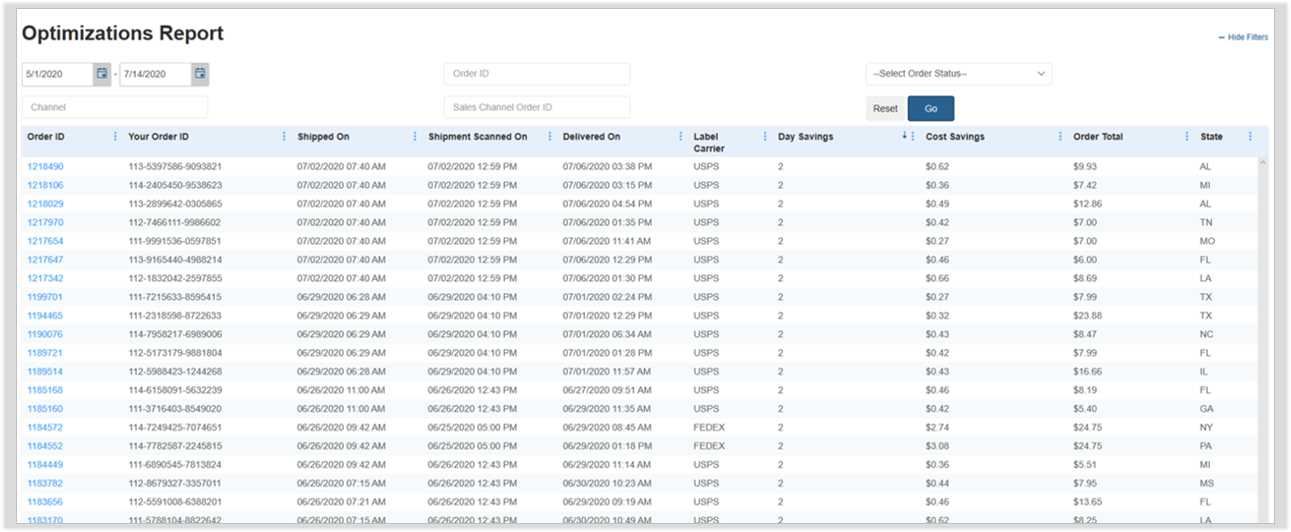The height and width of the screenshot is (532, 1291).
Task: Open Shipment Scanned On column options menu
Action: point(549,137)
